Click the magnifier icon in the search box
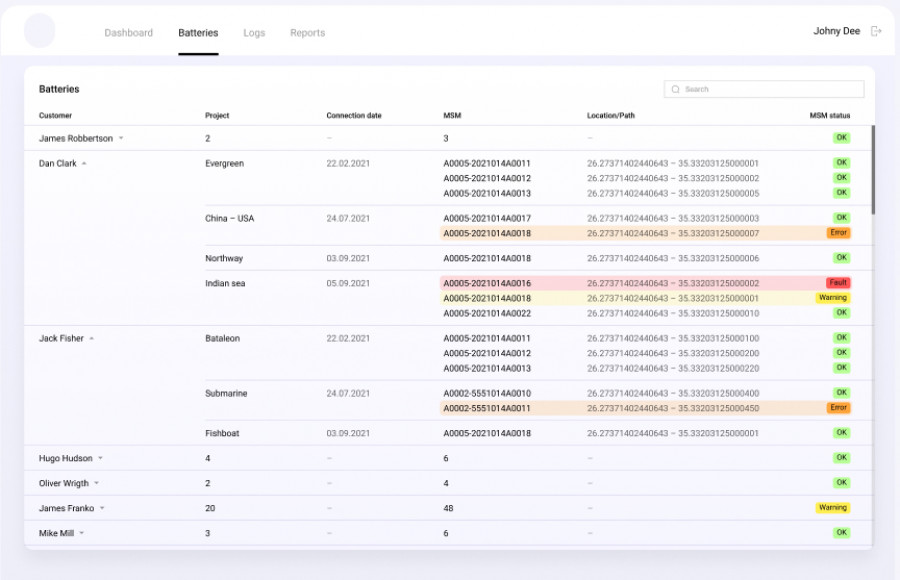The height and width of the screenshot is (580, 900). click(676, 89)
